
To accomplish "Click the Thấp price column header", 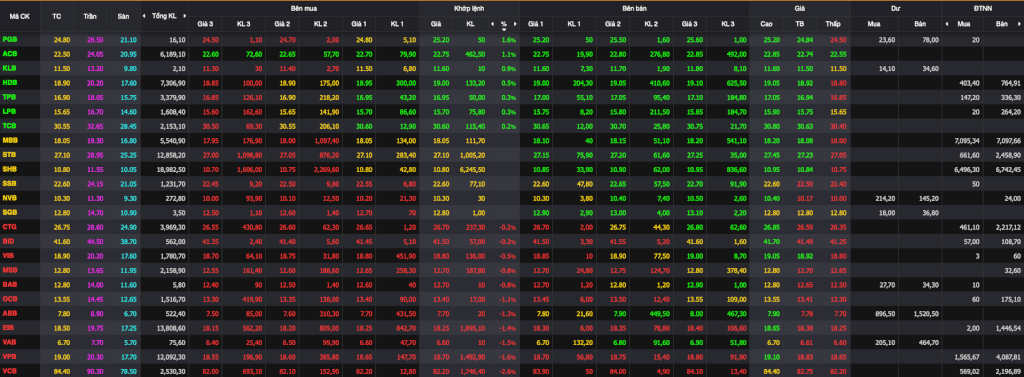I will 833,24.
